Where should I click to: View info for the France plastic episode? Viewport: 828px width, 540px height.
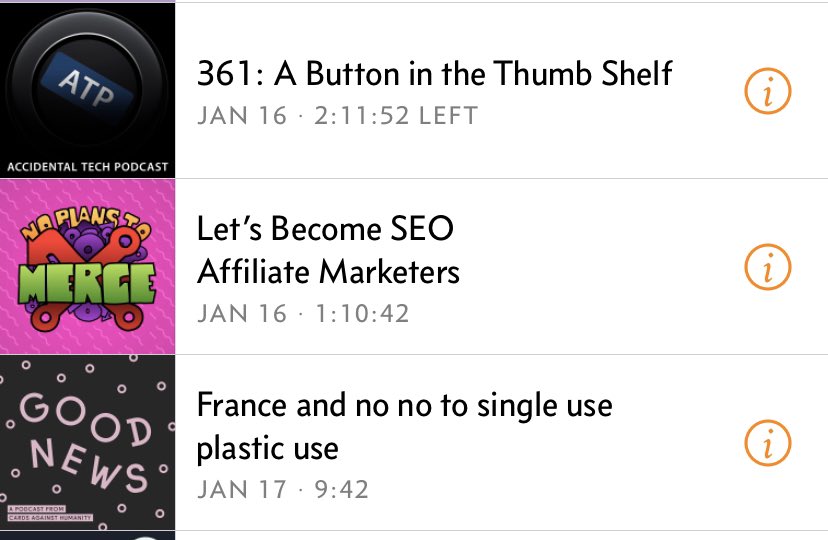(768, 443)
